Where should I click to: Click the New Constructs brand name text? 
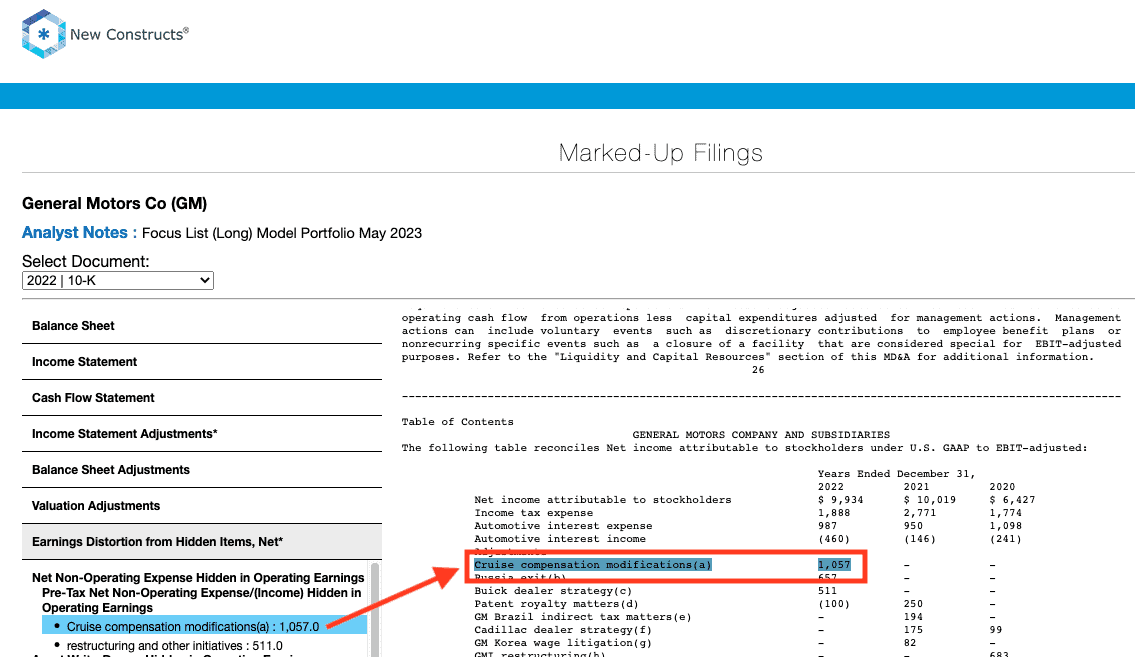pyautogui.click(x=130, y=34)
